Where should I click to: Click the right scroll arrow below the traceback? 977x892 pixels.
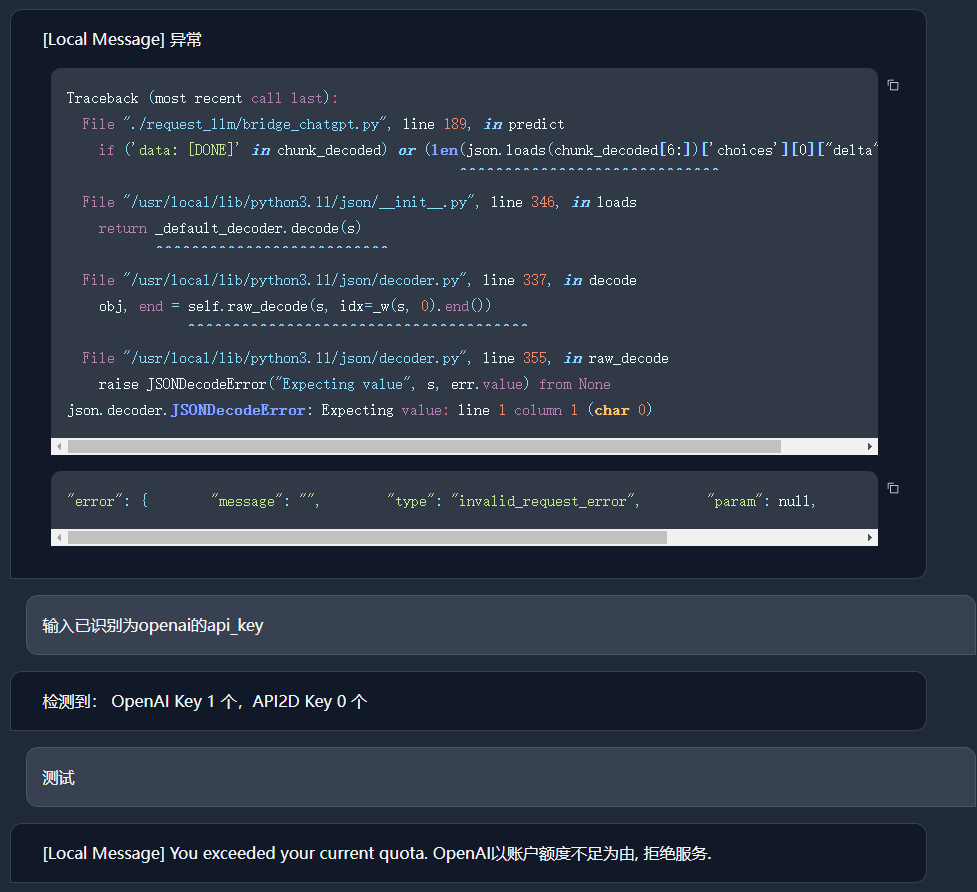pyautogui.click(x=870, y=445)
